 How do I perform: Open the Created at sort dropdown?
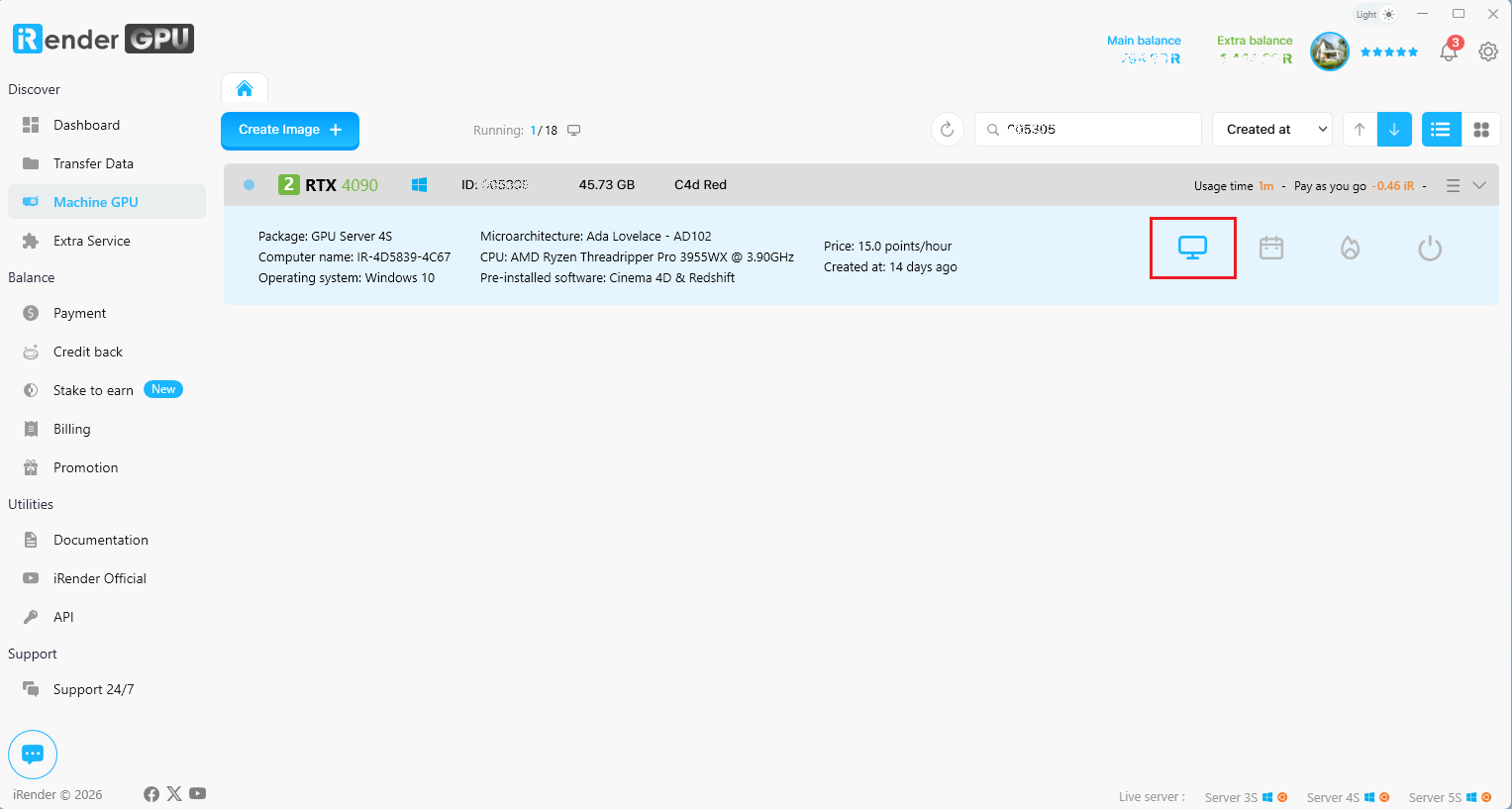(1272, 130)
